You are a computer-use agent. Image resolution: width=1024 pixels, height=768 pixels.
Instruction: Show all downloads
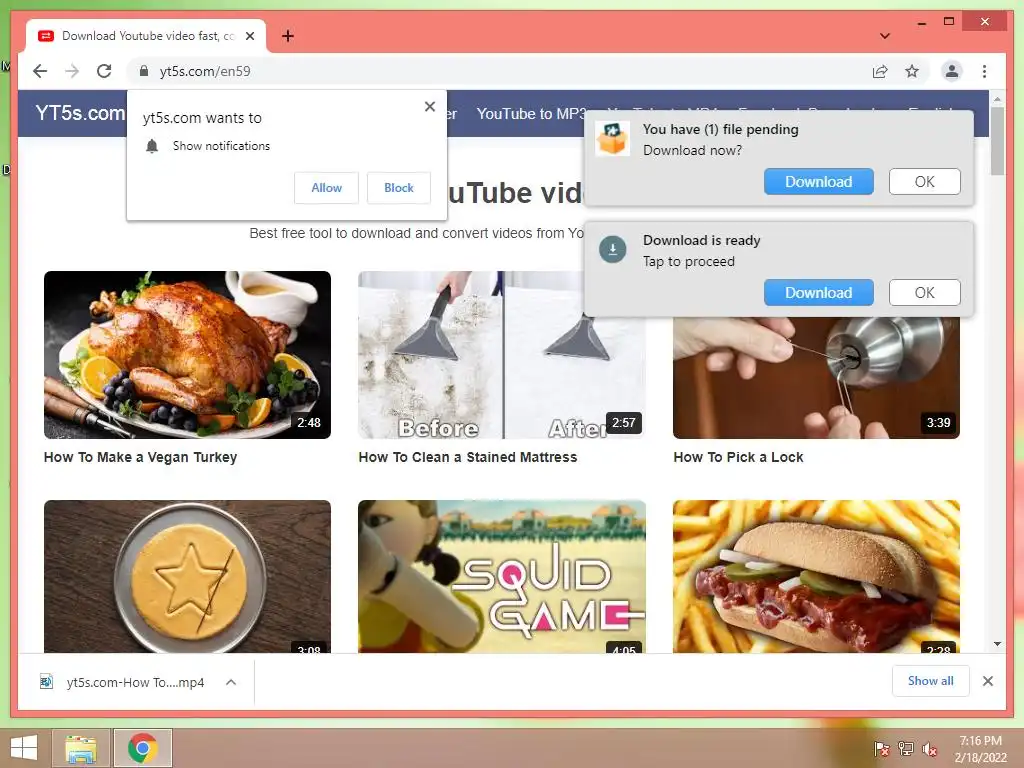tap(930, 681)
